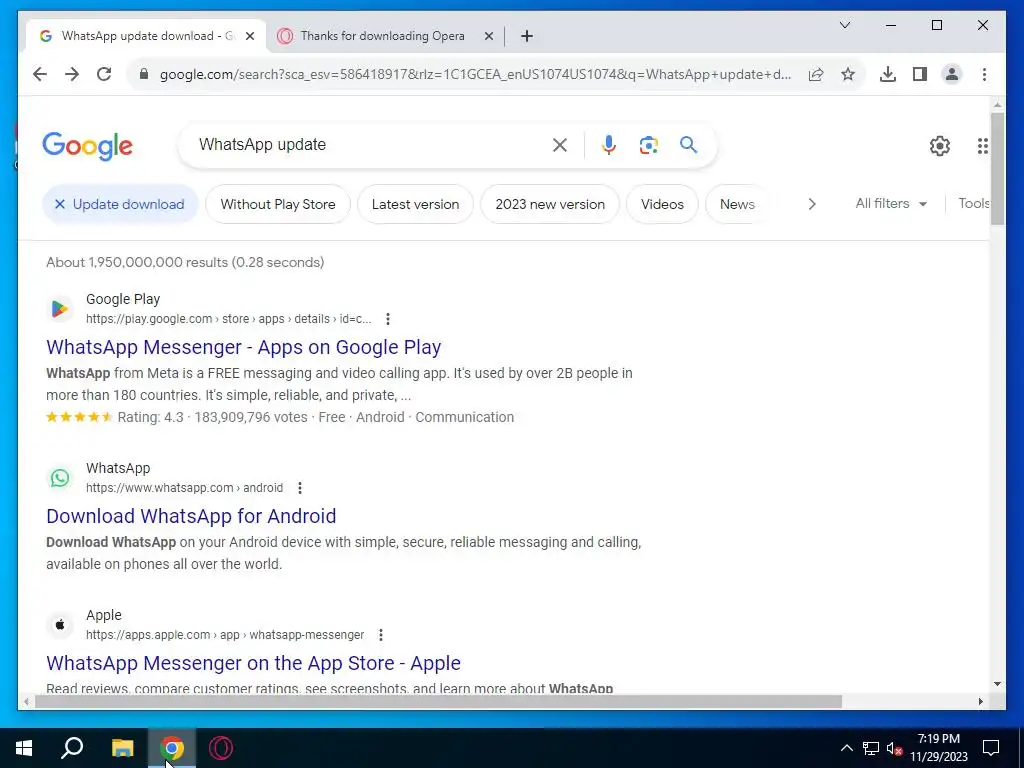Open WhatsApp Messenger on the App Store link
This screenshot has width=1024, height=768.
(253, 663)
